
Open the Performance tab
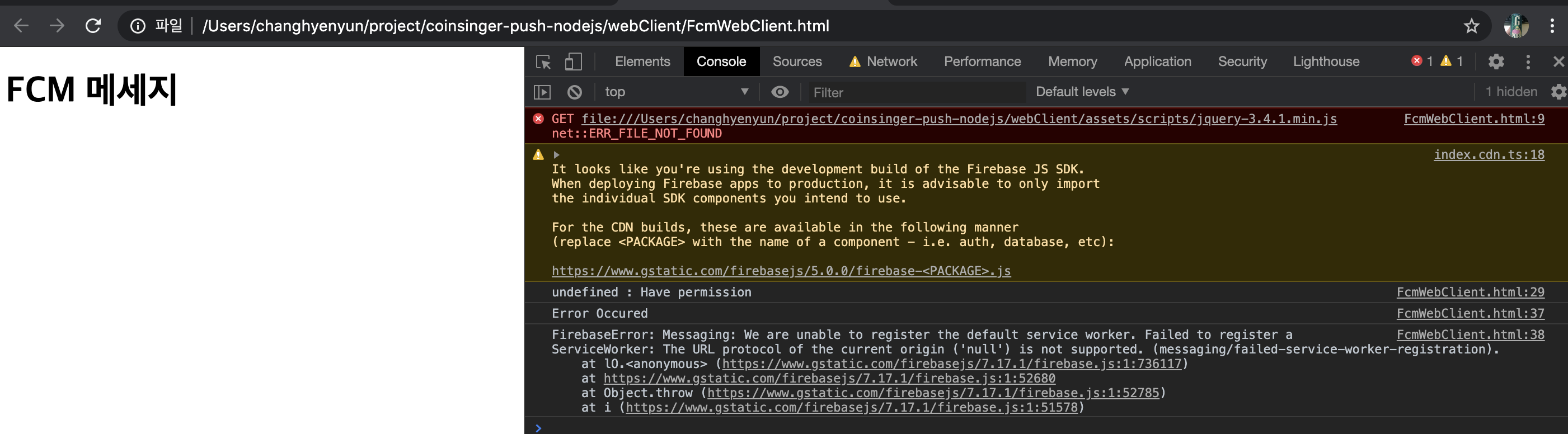[x=982, y=62]
